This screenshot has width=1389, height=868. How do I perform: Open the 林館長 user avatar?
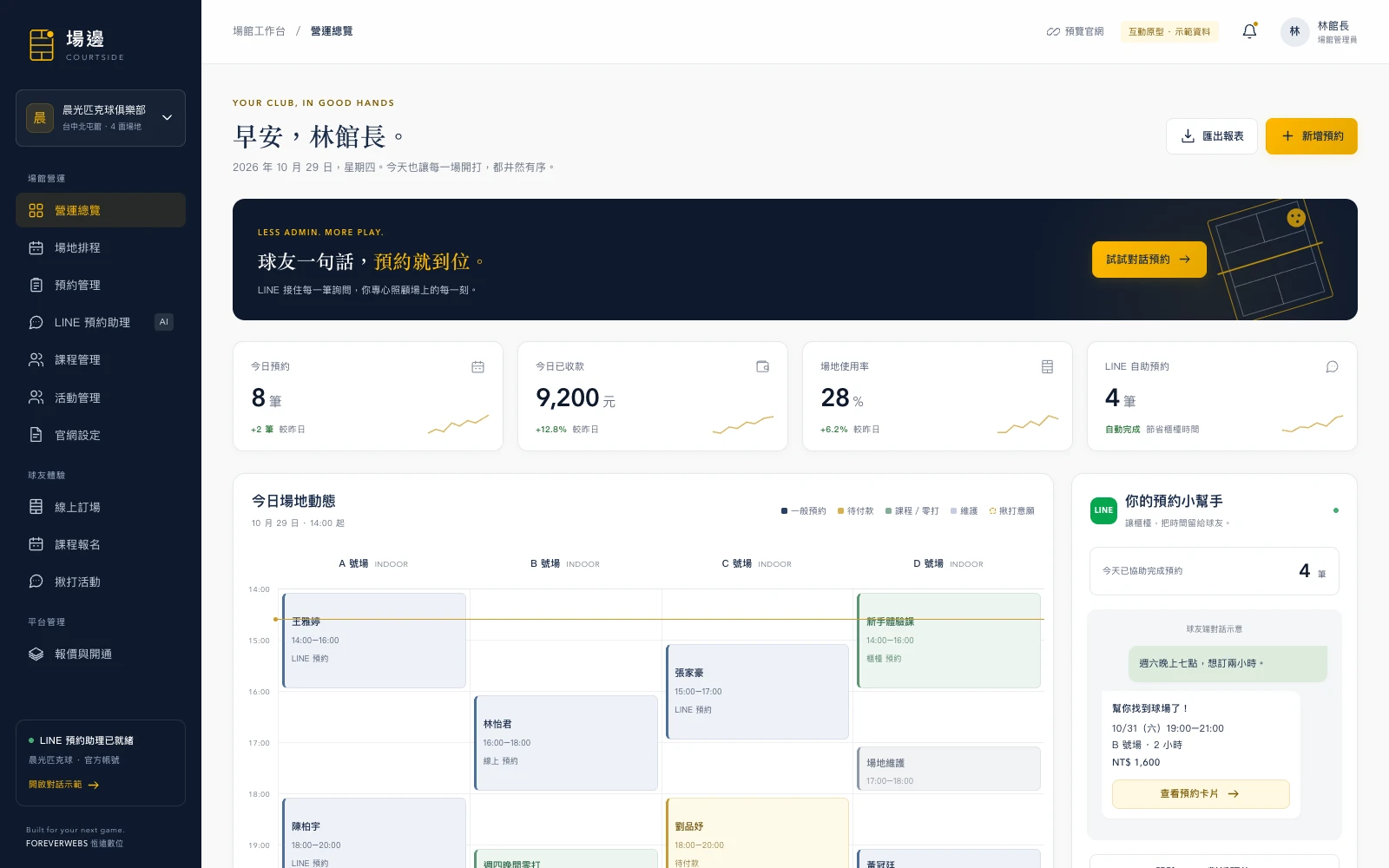tap(1294, 31)
